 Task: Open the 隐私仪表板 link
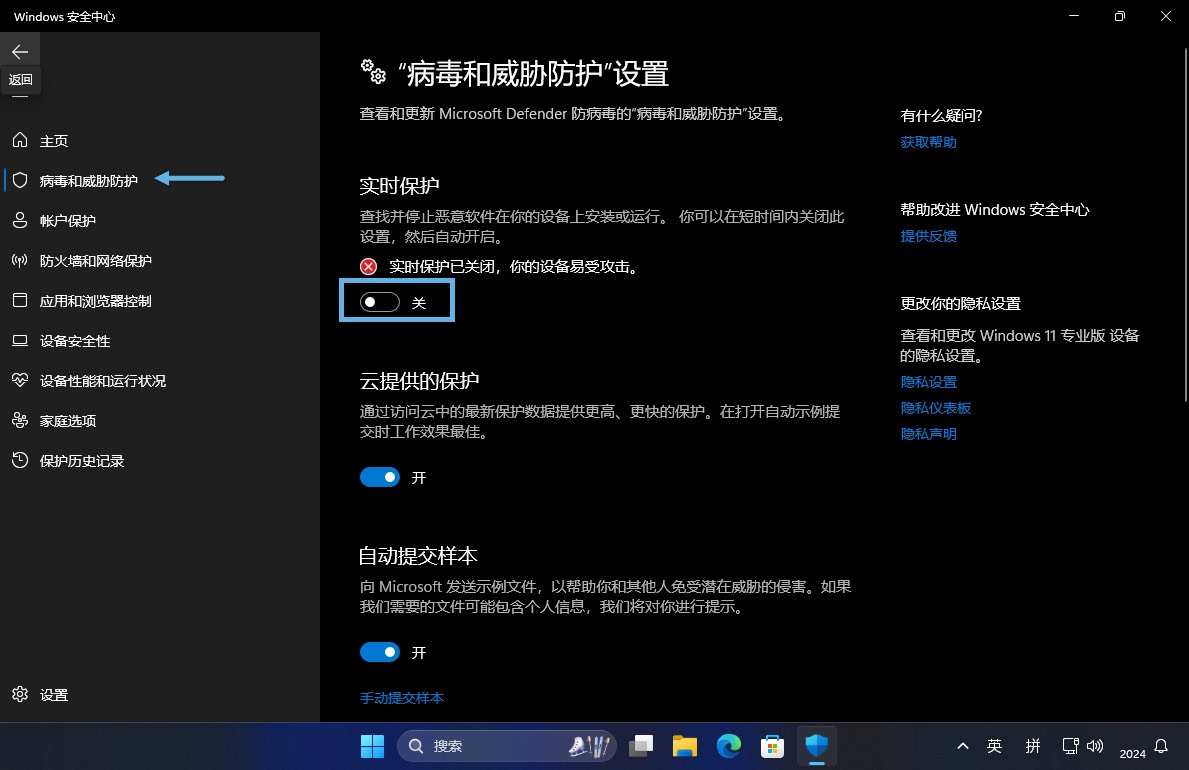pyautogui.click(x=936, y=408)
